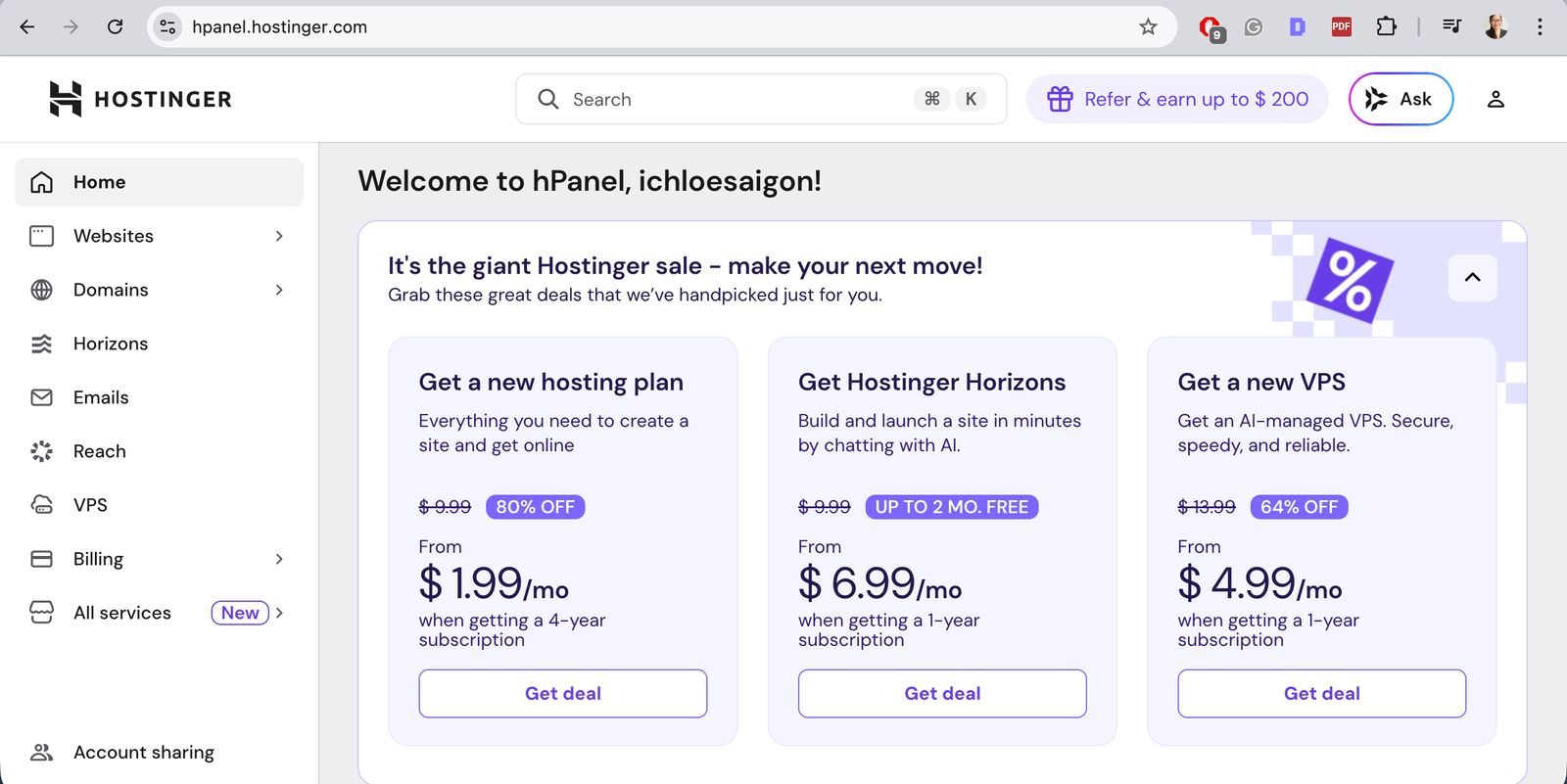
Task: Click the Hostinger logo
Action: click(x=140, y=99)
